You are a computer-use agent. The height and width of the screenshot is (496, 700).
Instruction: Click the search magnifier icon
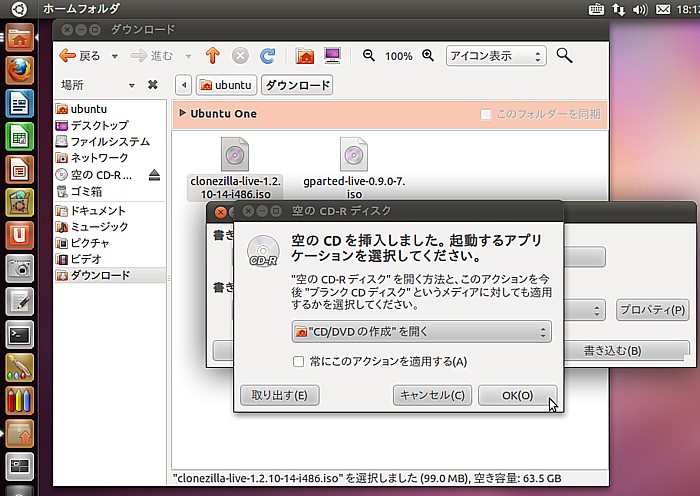pos(564,56)
